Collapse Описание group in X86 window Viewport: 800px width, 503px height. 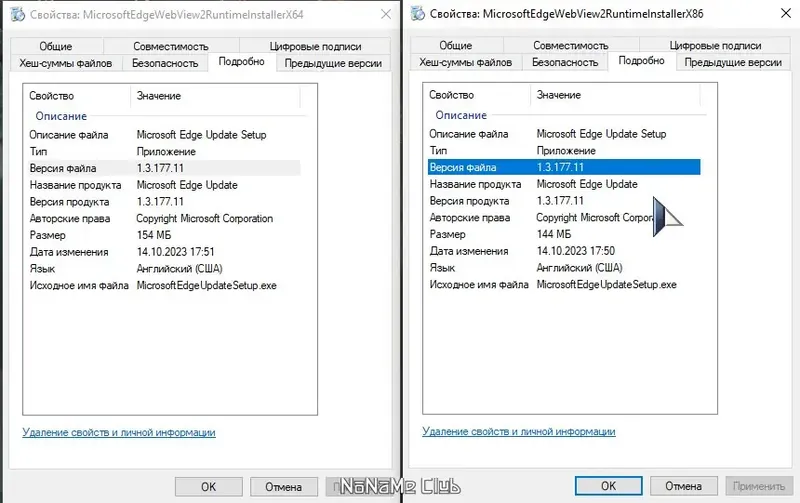pos(461,115)
